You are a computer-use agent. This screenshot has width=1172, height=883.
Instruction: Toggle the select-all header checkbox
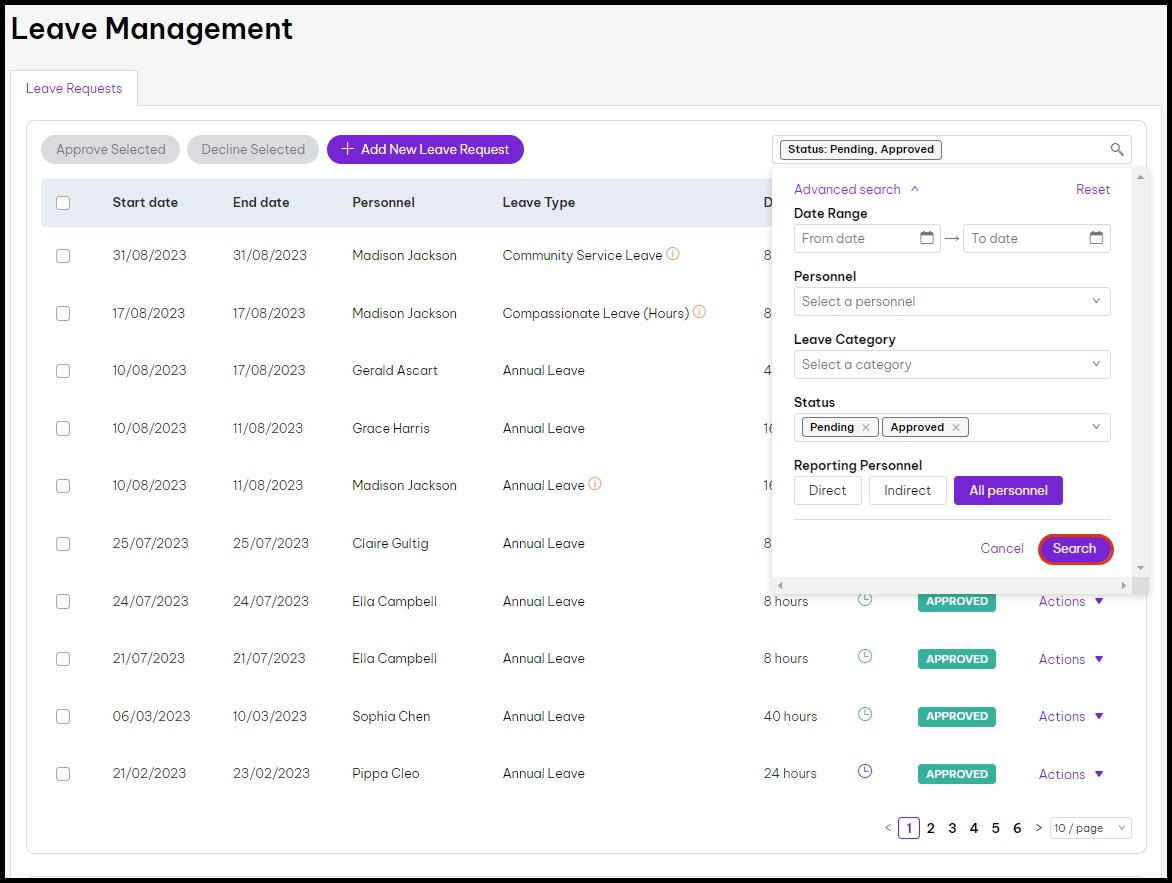(x=63, y=203)
